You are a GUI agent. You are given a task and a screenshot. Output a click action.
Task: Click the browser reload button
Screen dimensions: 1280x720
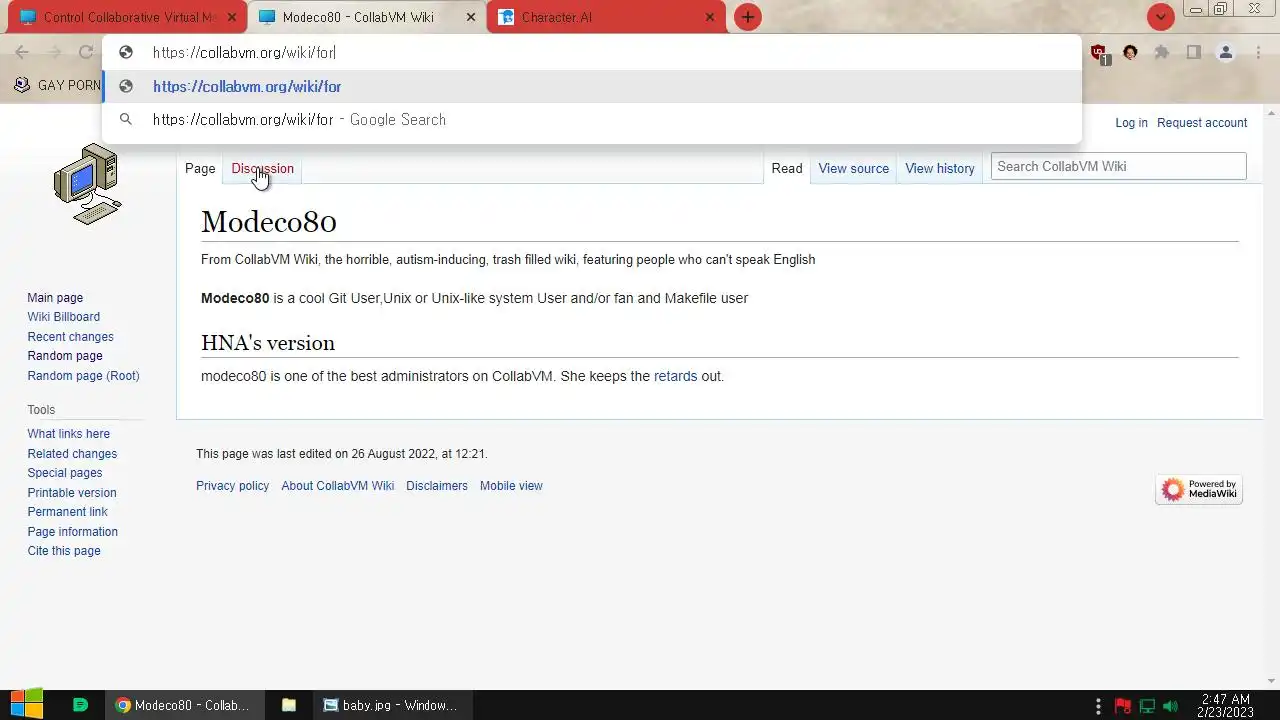86,53
